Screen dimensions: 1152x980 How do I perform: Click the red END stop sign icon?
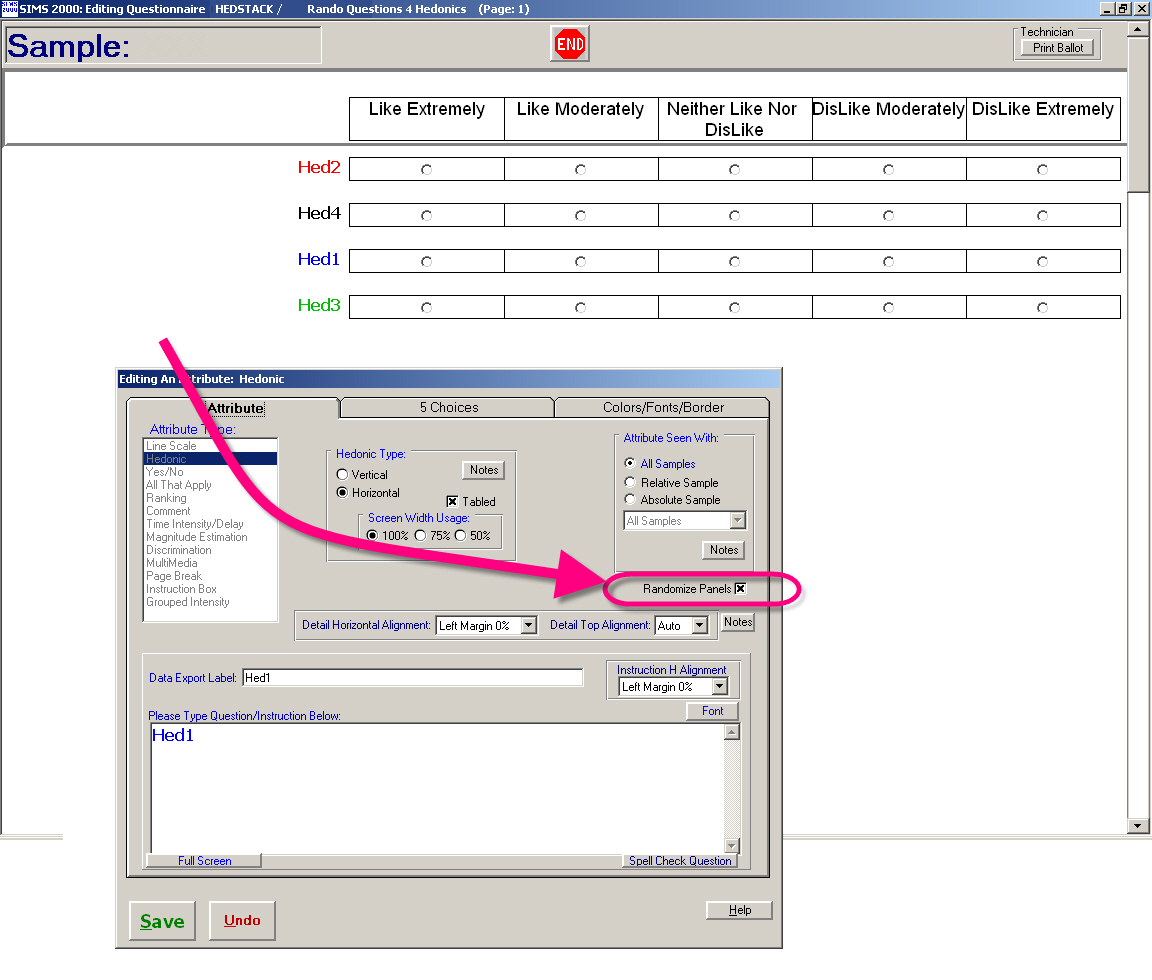[569, 44]
